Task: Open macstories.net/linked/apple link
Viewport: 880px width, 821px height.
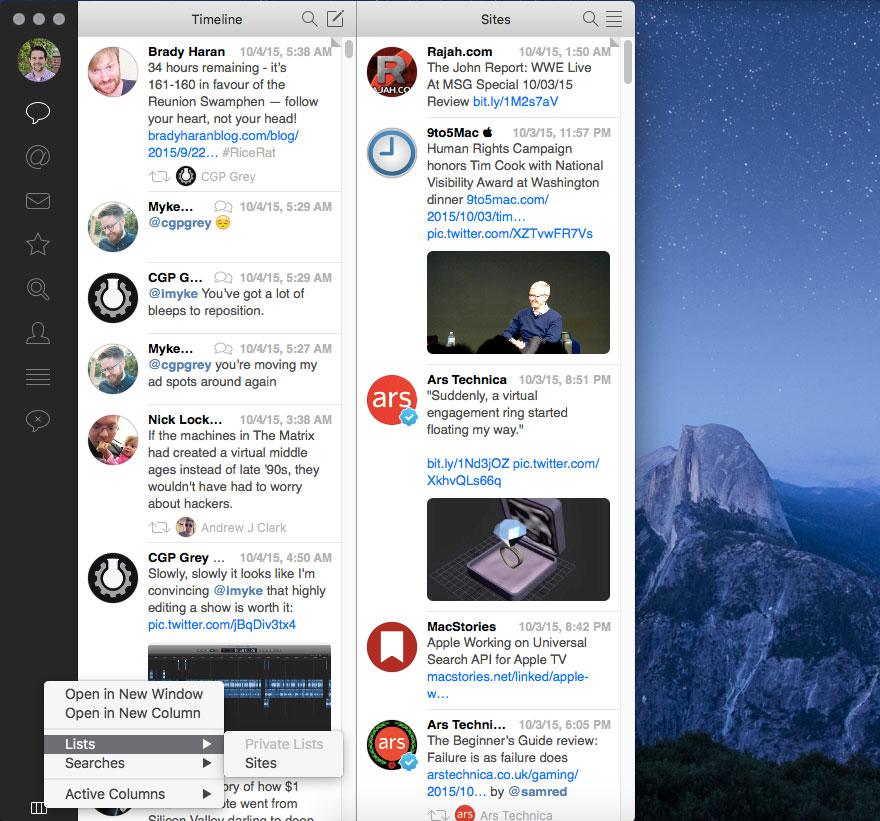Action: 507,685
